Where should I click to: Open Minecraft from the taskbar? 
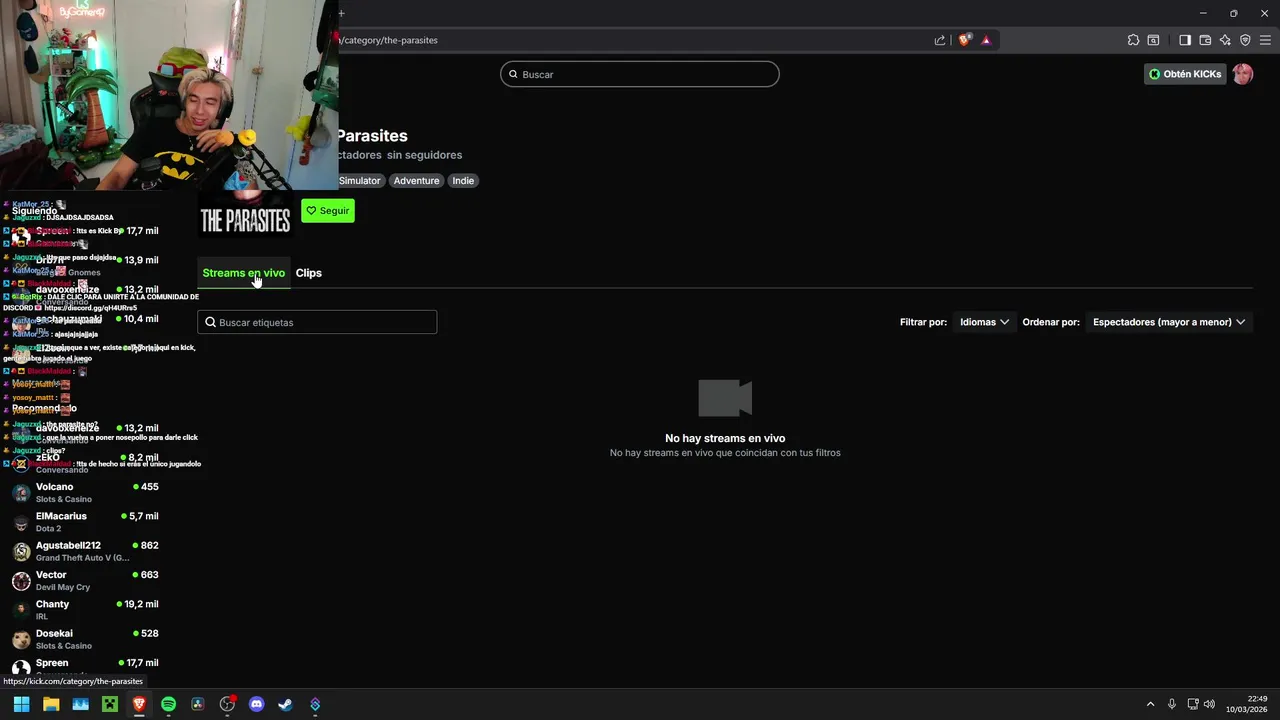tap(110, 704)
